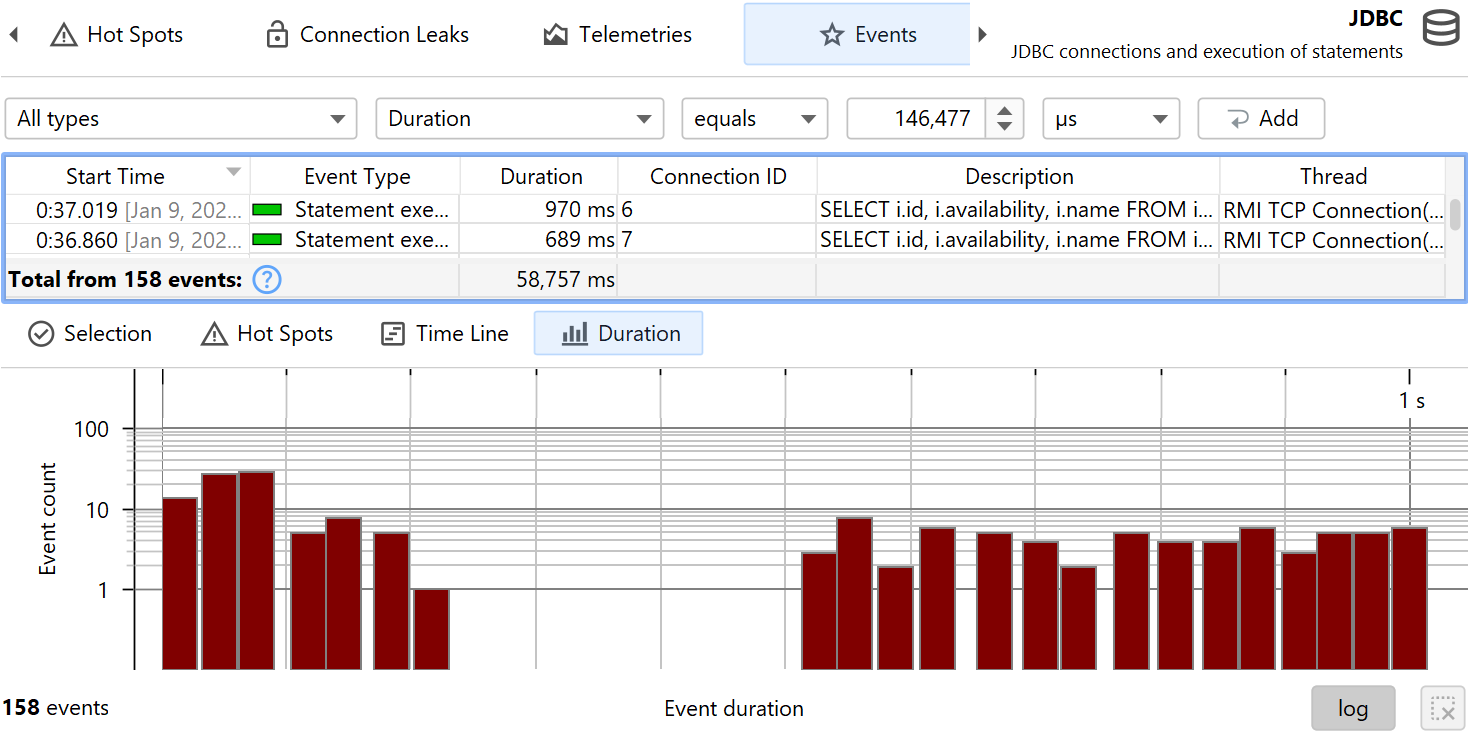The width and height of the screenshot is (1468, 735).
Task: Toggle the log scale button
Action: (x=1352, y=708)
